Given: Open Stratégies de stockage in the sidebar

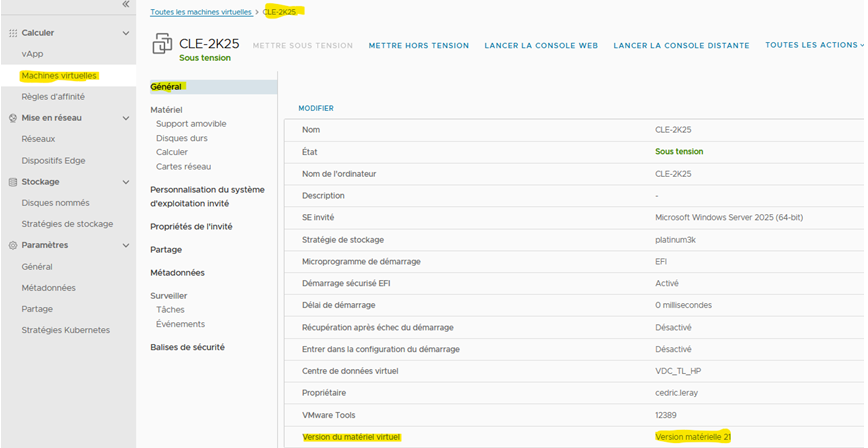Looking at the screenshot, I should 67,224.
